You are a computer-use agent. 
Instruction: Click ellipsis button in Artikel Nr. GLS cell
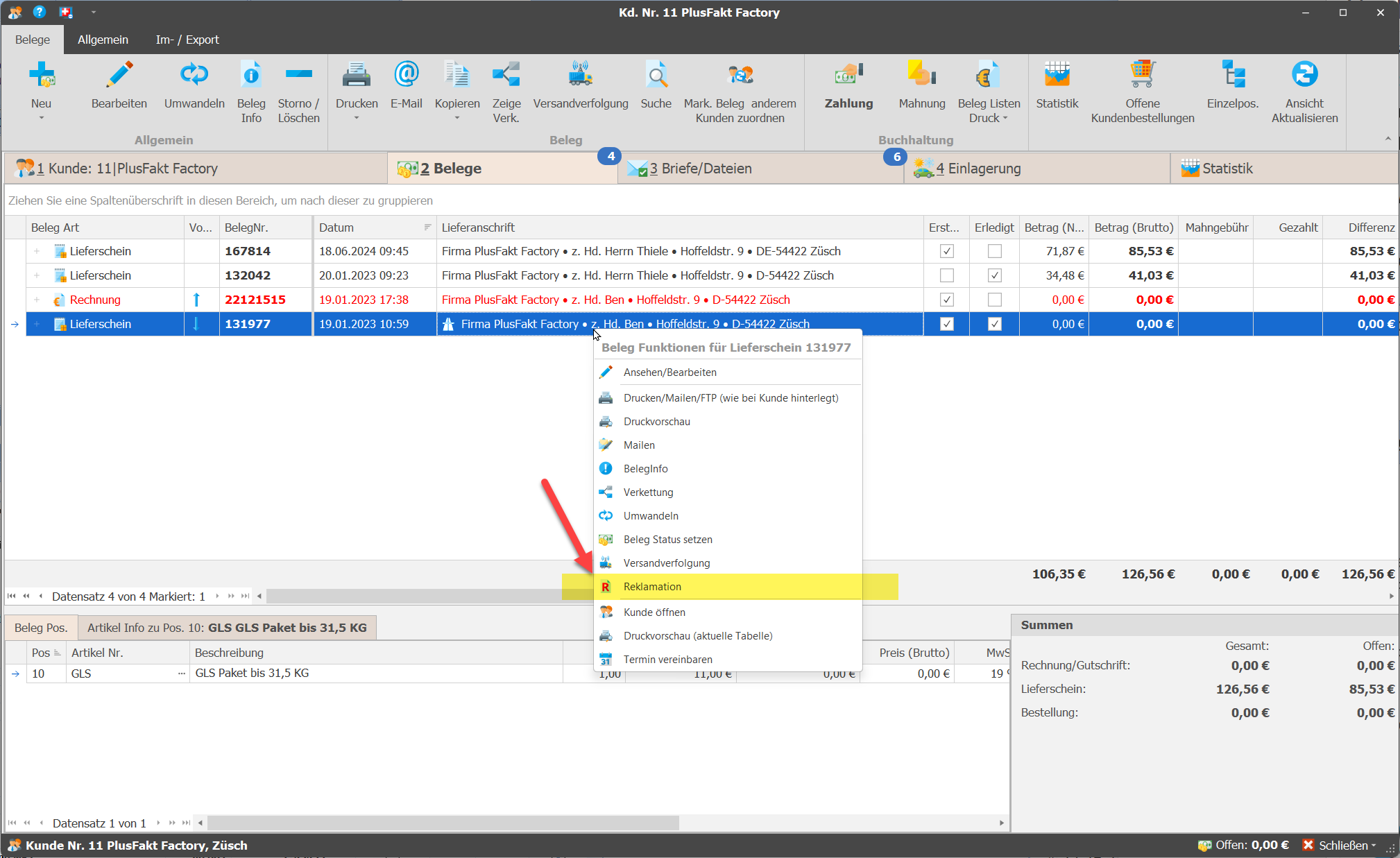point(182,673)
